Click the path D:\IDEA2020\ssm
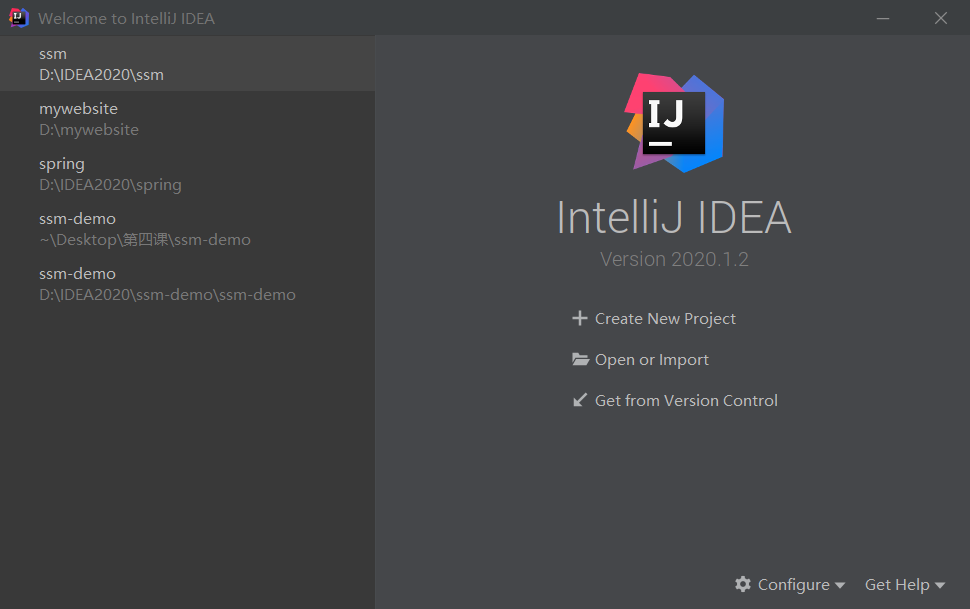The width and height of the screenshot is (970, 609). [101, 75]
